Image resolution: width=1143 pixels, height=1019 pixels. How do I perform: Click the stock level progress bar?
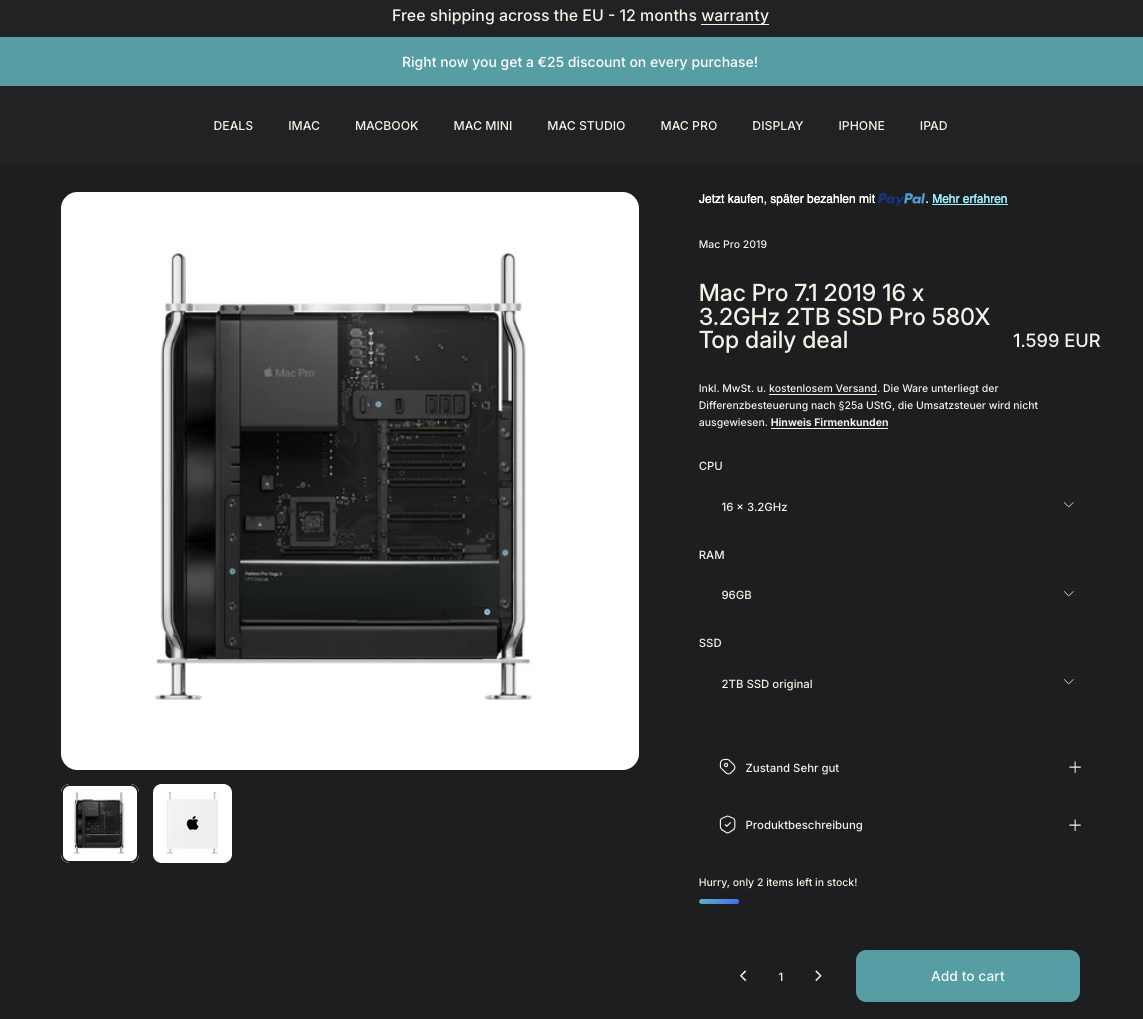click(x=718, y=901)
